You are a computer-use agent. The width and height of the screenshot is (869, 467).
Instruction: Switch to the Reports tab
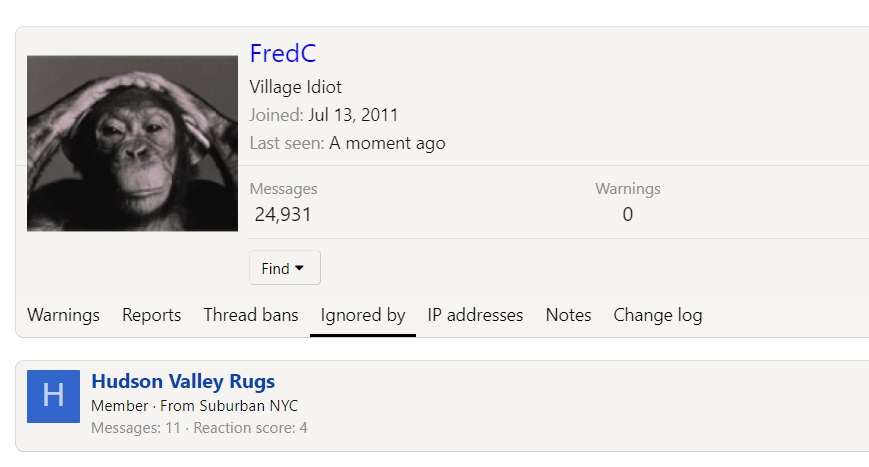151,315
